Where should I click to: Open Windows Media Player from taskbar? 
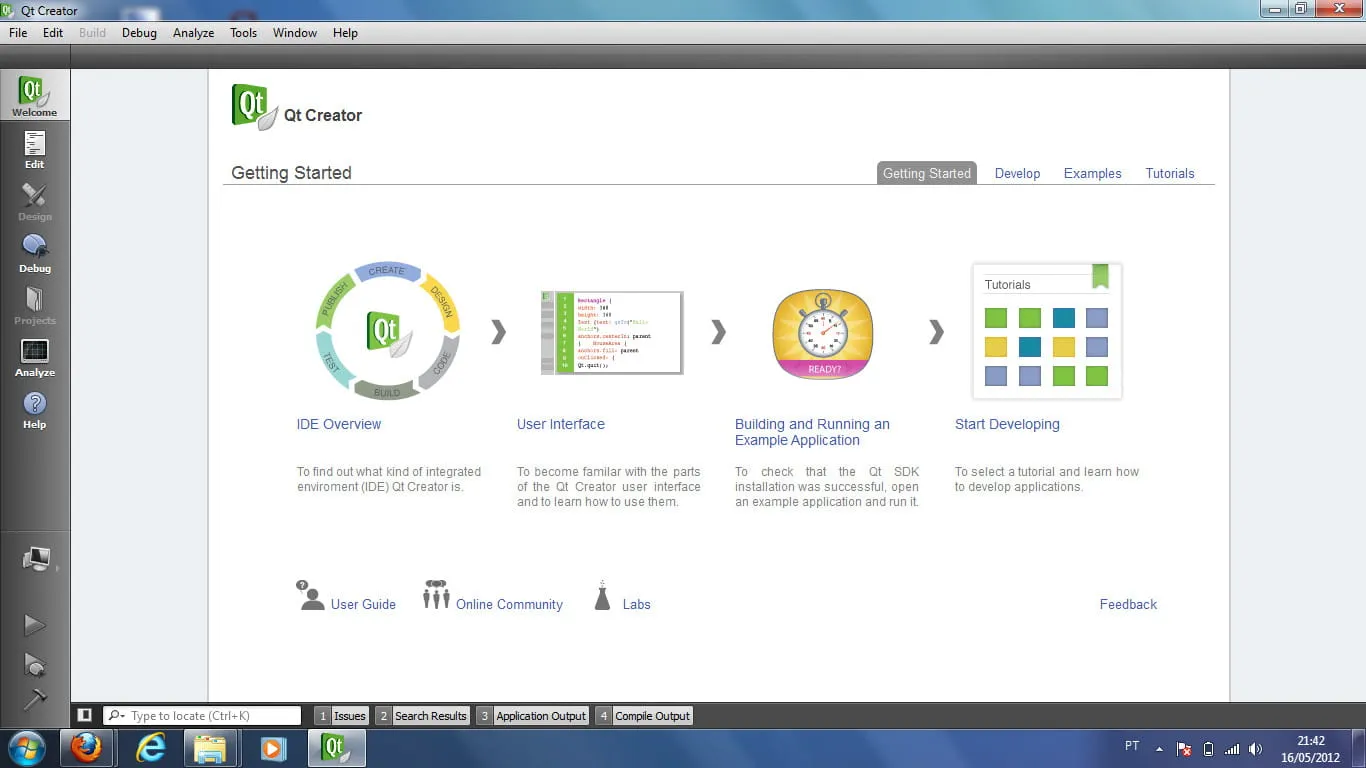(272, 748)
